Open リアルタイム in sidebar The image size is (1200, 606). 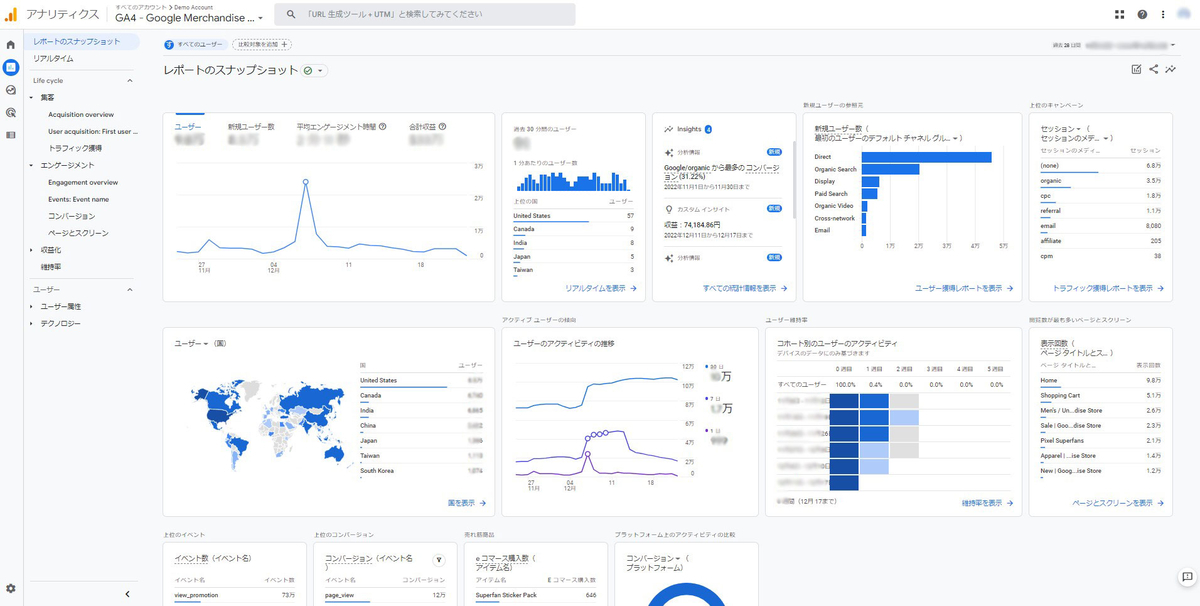click(54, 59)
